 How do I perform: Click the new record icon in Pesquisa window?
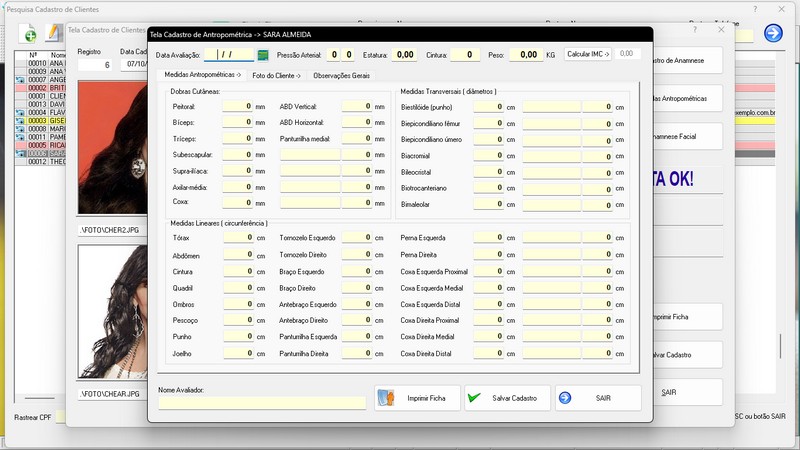click(x=28, y=33)
